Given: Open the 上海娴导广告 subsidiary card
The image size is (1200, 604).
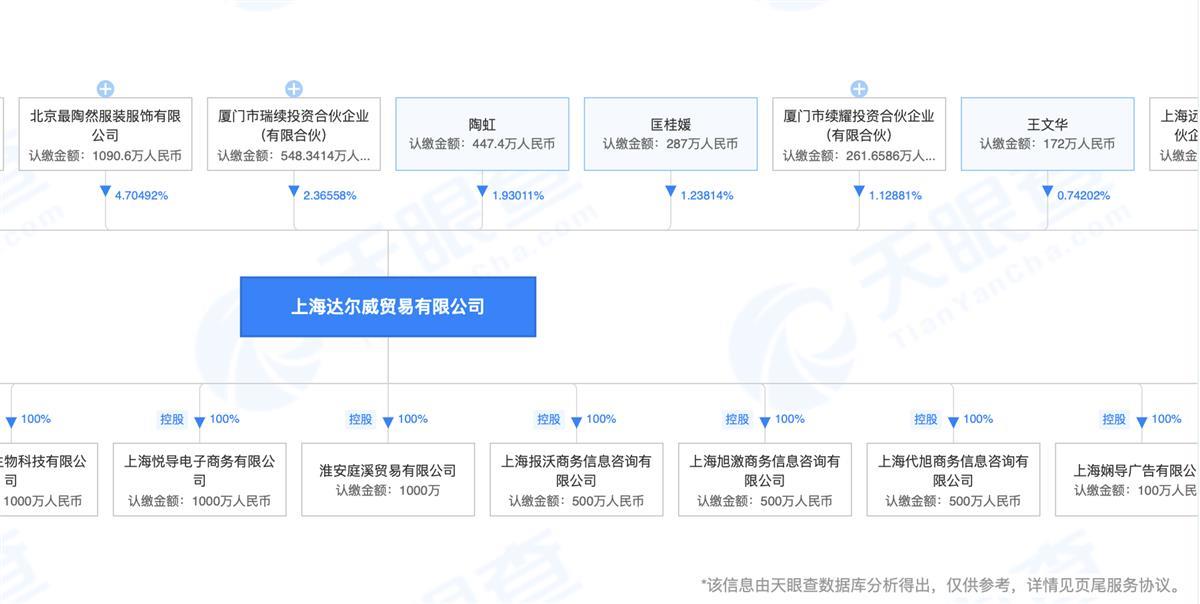Looking at the screenshot, I should tap(1128, 480).
